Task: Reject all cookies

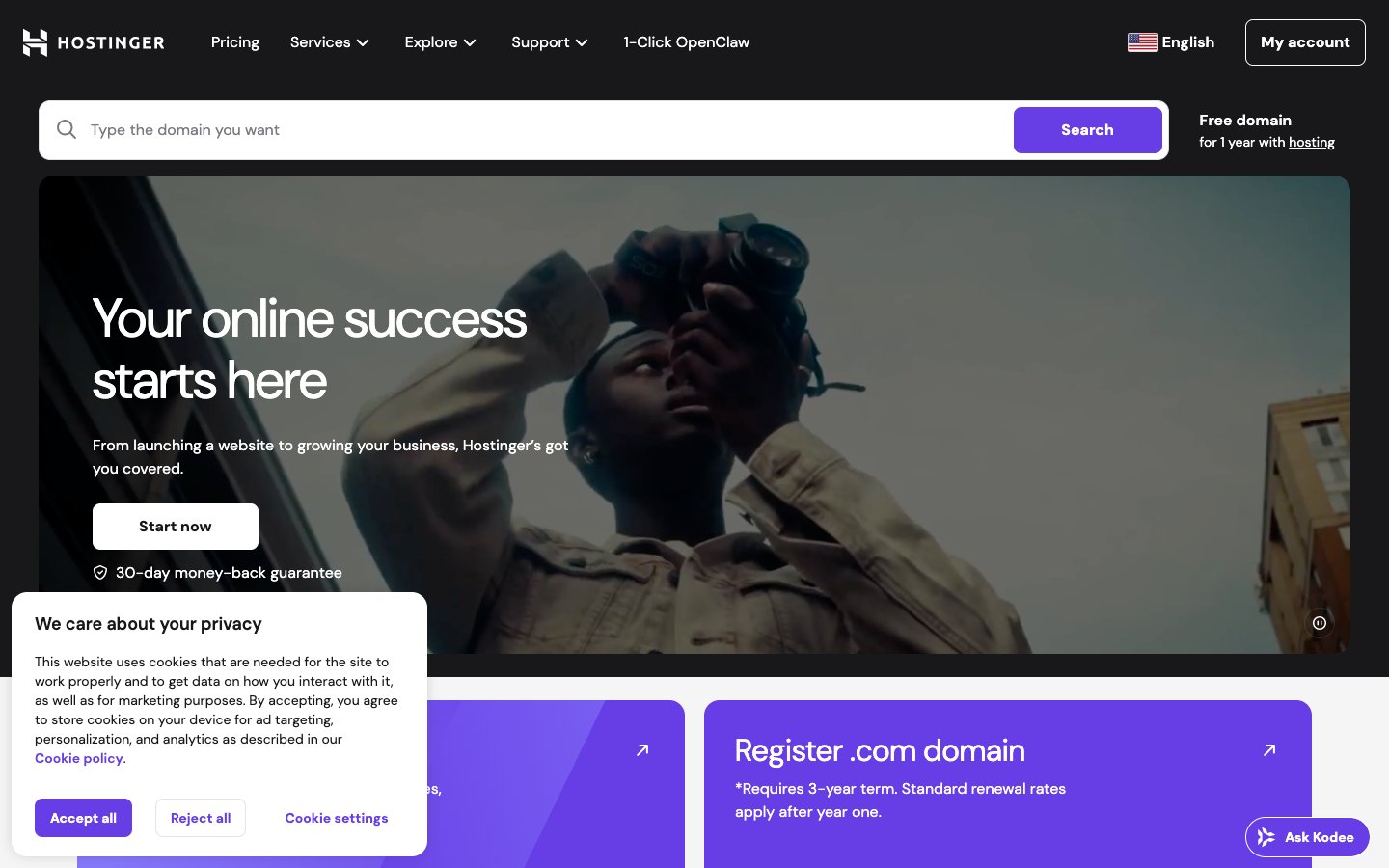Action: pyautogui.click(x=201, y=818)
